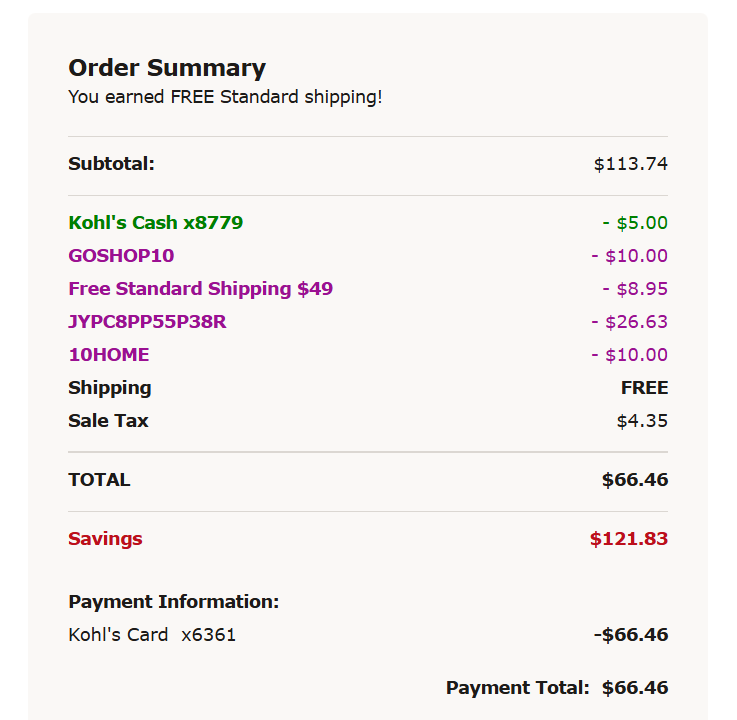Click Free Standard Shipping $49 promo
The width and height of the screenshot is (737, 720).
click(201, 289)
